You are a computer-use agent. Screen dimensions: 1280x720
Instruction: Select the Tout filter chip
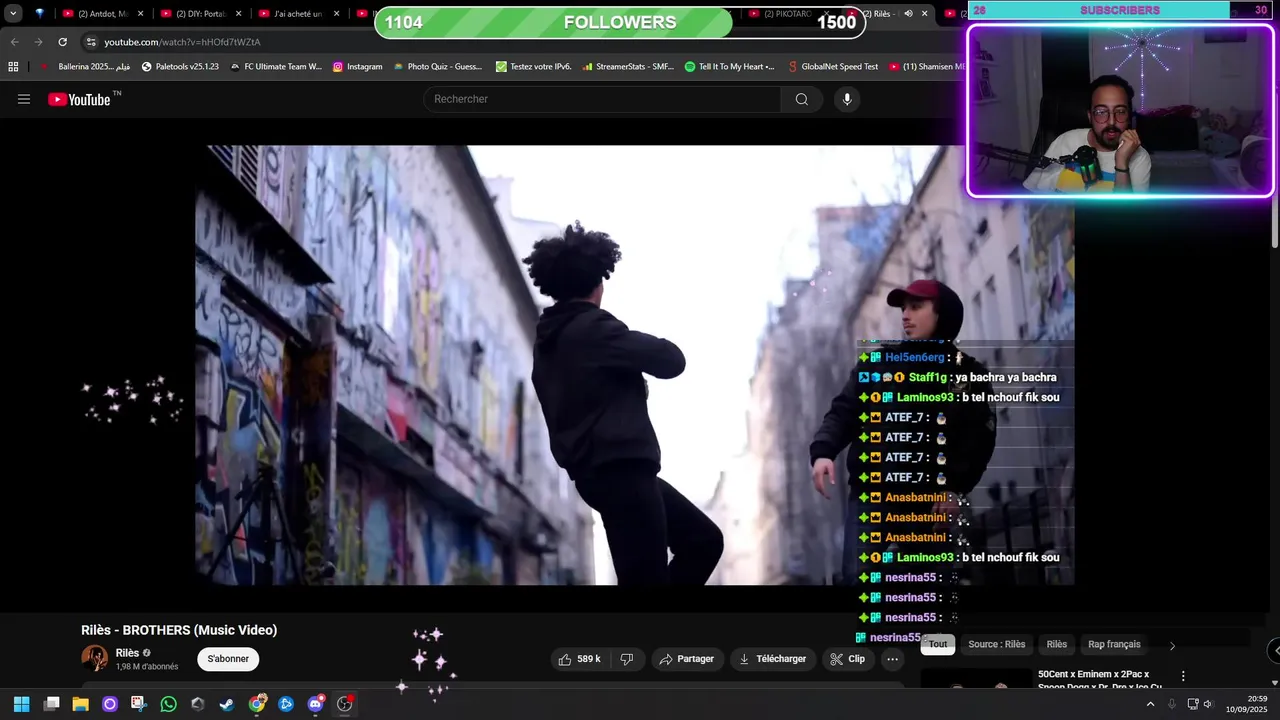coord(938,644)
